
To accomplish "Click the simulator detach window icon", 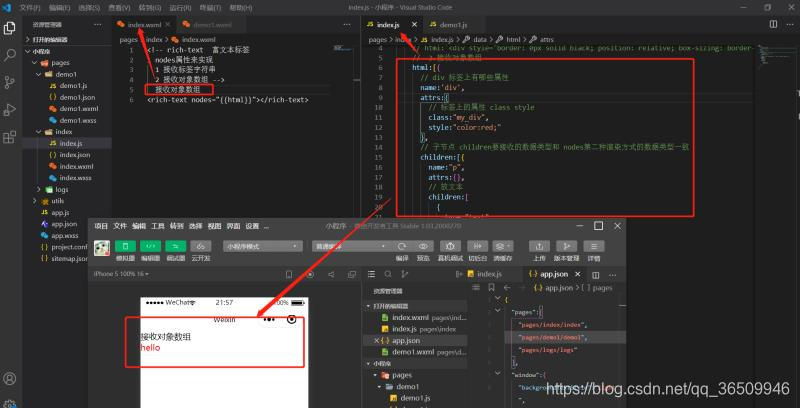I will click(x=352, y=274).
